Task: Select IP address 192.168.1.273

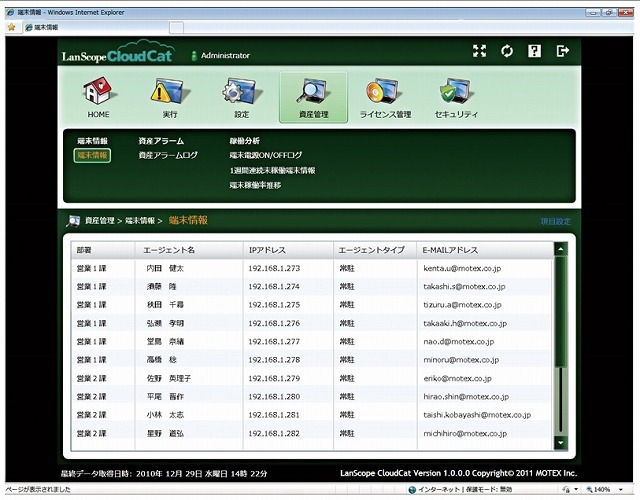Action: click(x=274, y=268)
